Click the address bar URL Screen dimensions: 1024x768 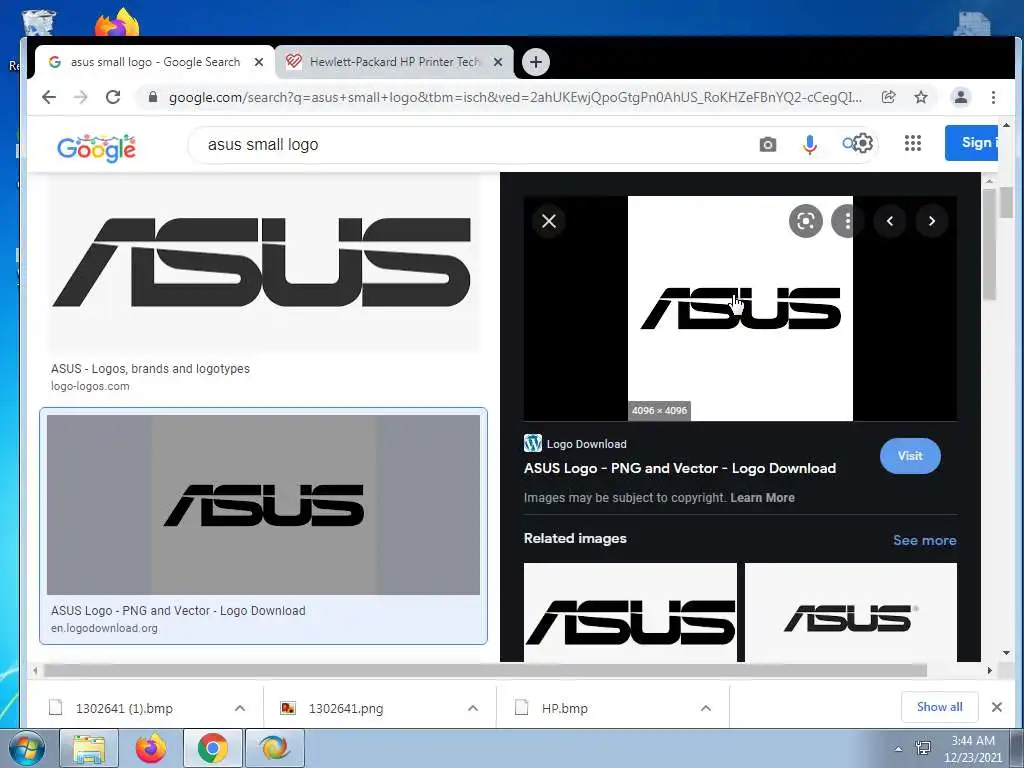(x=515, y=97)
